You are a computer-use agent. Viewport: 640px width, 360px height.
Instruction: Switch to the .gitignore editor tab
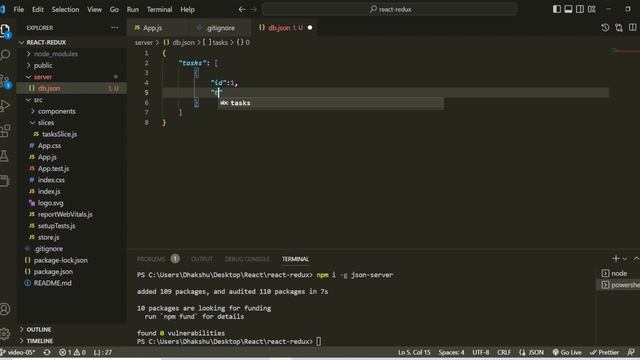tap(220, 28)
